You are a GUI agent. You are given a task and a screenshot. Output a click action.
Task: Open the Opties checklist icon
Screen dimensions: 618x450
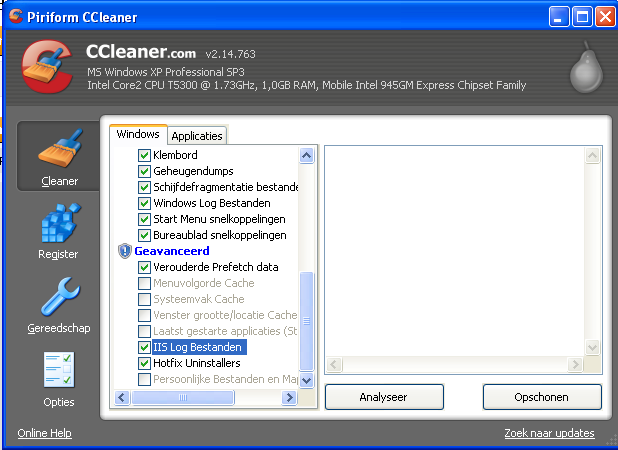(59, 370)
